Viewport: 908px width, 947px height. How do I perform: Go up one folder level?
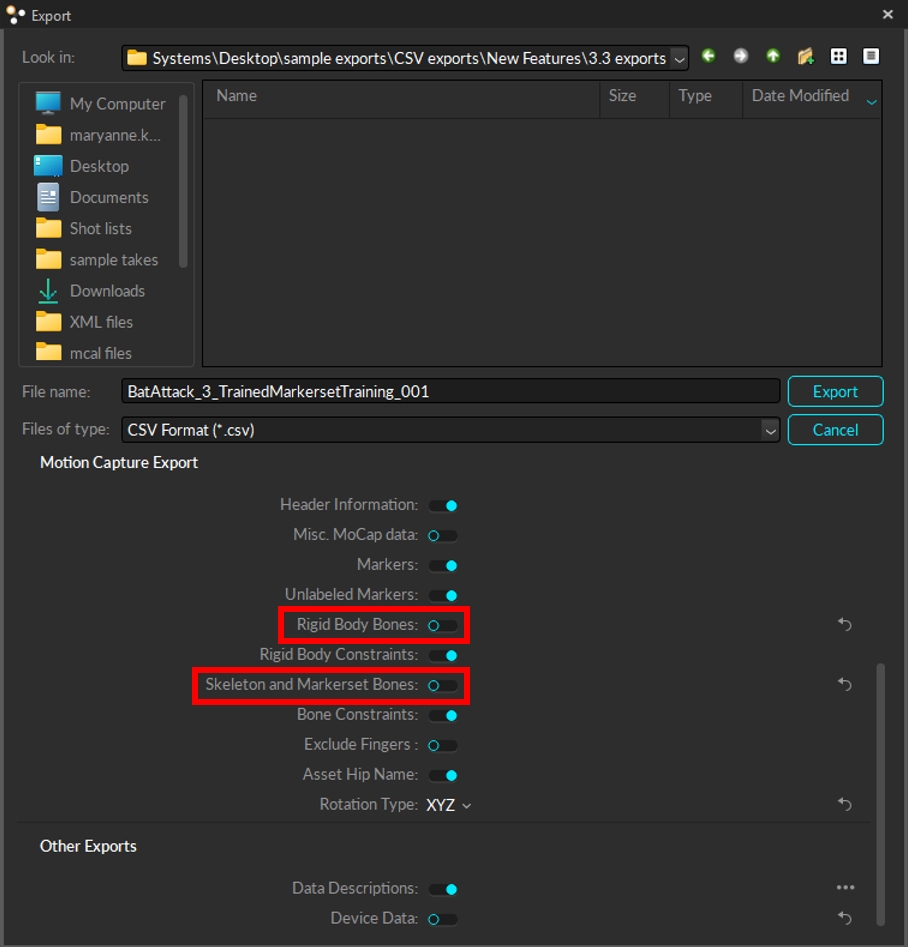pos(773,56)
